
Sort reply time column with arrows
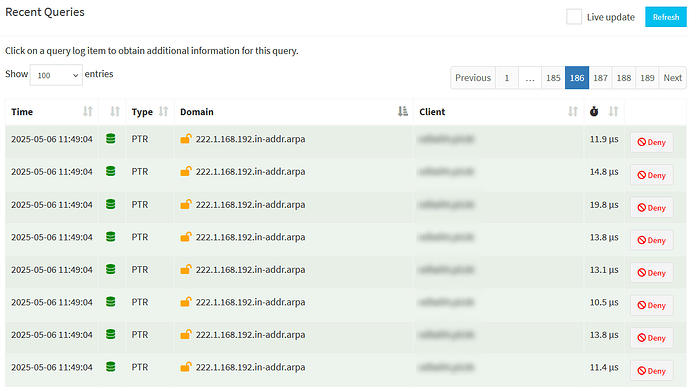[613, 112]
